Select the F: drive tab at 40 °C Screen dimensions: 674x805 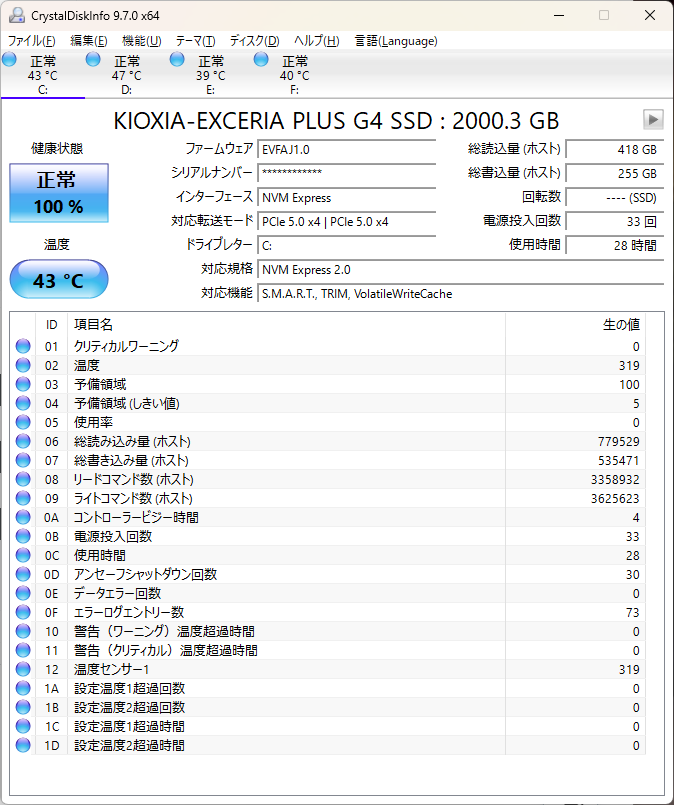[295, 74]
